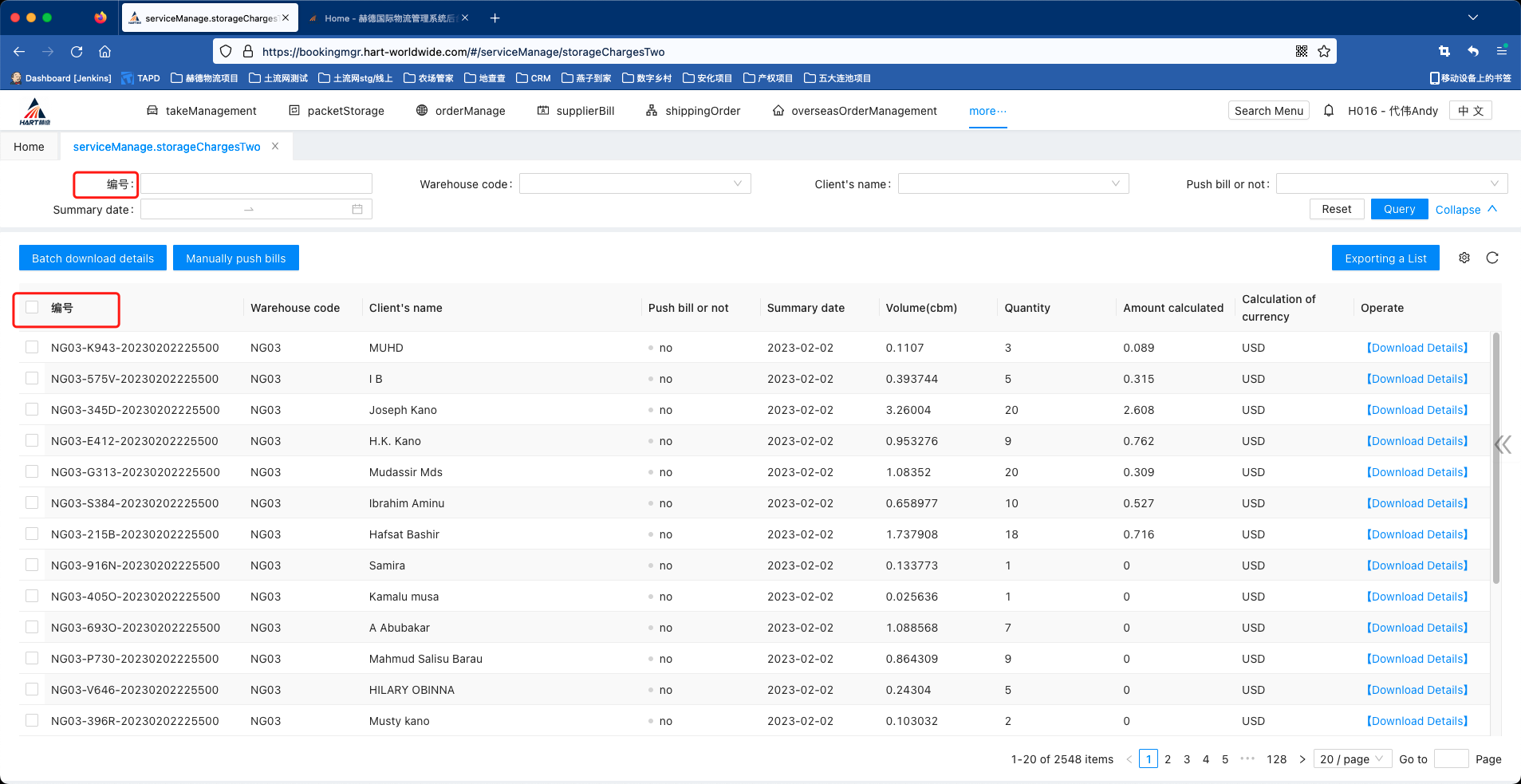1521x784 pixels.
Task: Toggle the select-all checkbox in table header
Action: coord(32,307)
